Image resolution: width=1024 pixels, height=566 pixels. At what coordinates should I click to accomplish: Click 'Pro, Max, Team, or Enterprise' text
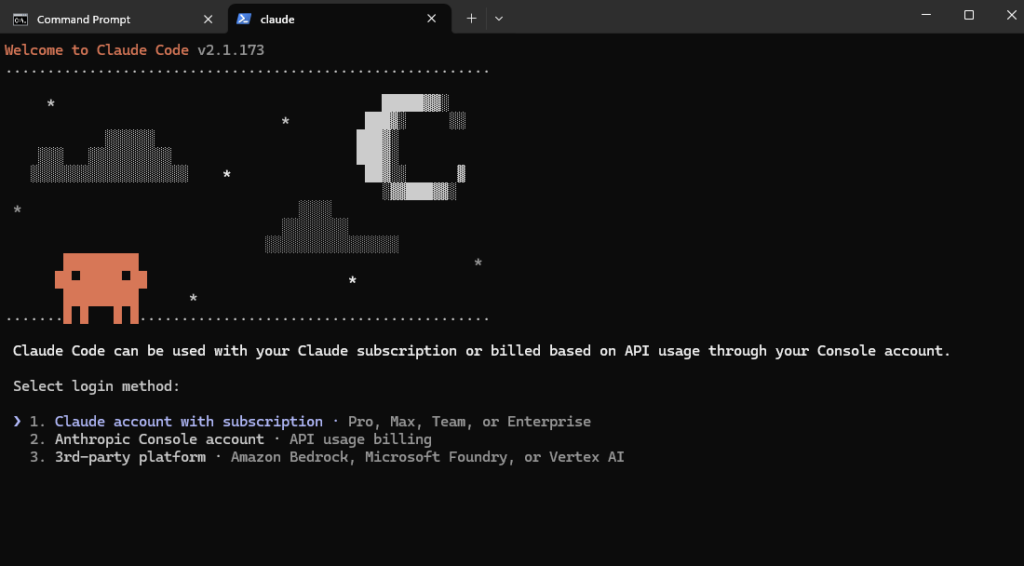pos(470,422)
